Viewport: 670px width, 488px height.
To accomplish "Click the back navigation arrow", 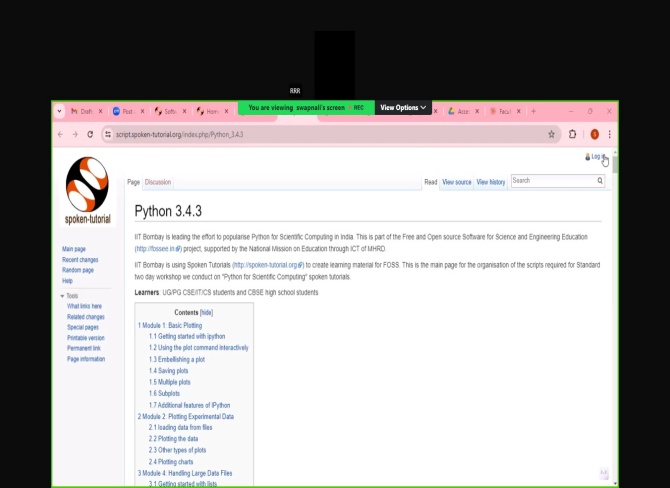I will 60,134.
